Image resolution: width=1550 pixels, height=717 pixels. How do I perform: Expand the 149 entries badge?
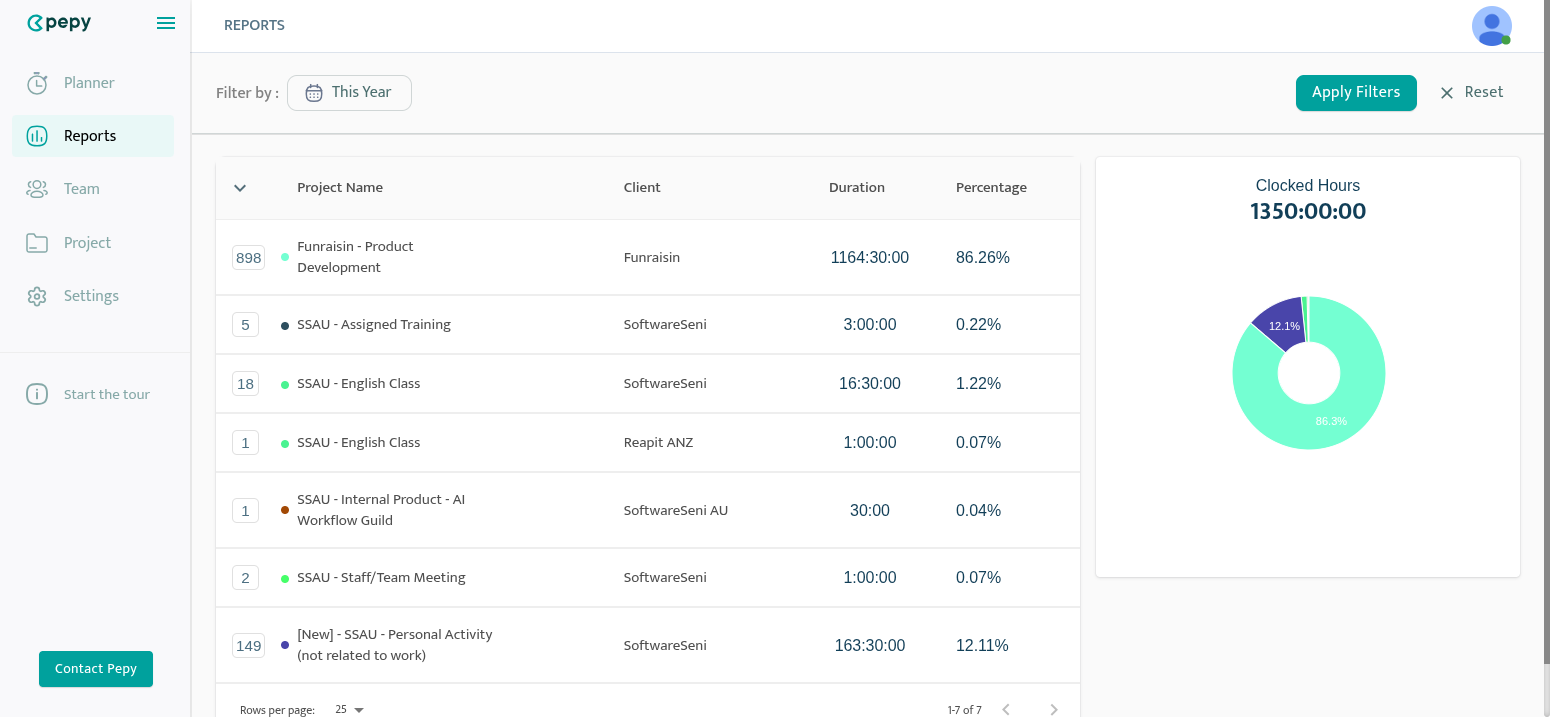click(x=248, y=646)
